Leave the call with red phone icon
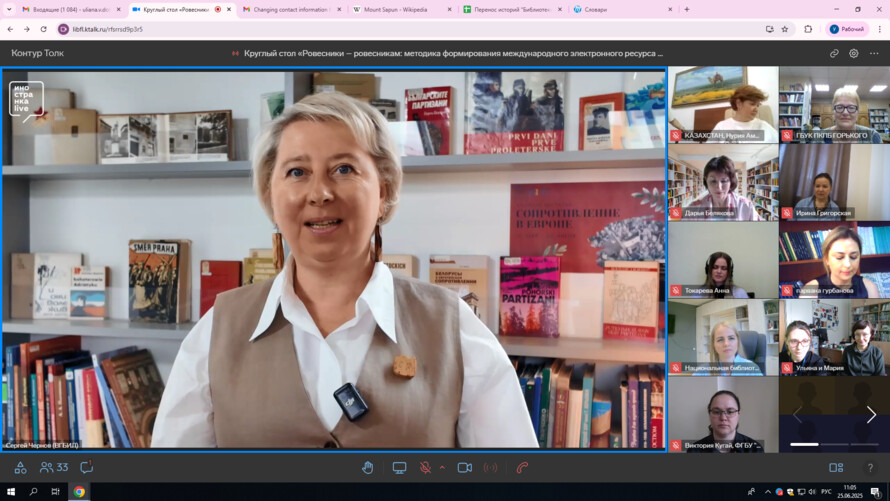Viewport: 890px width, 501px height. (522, 468)
